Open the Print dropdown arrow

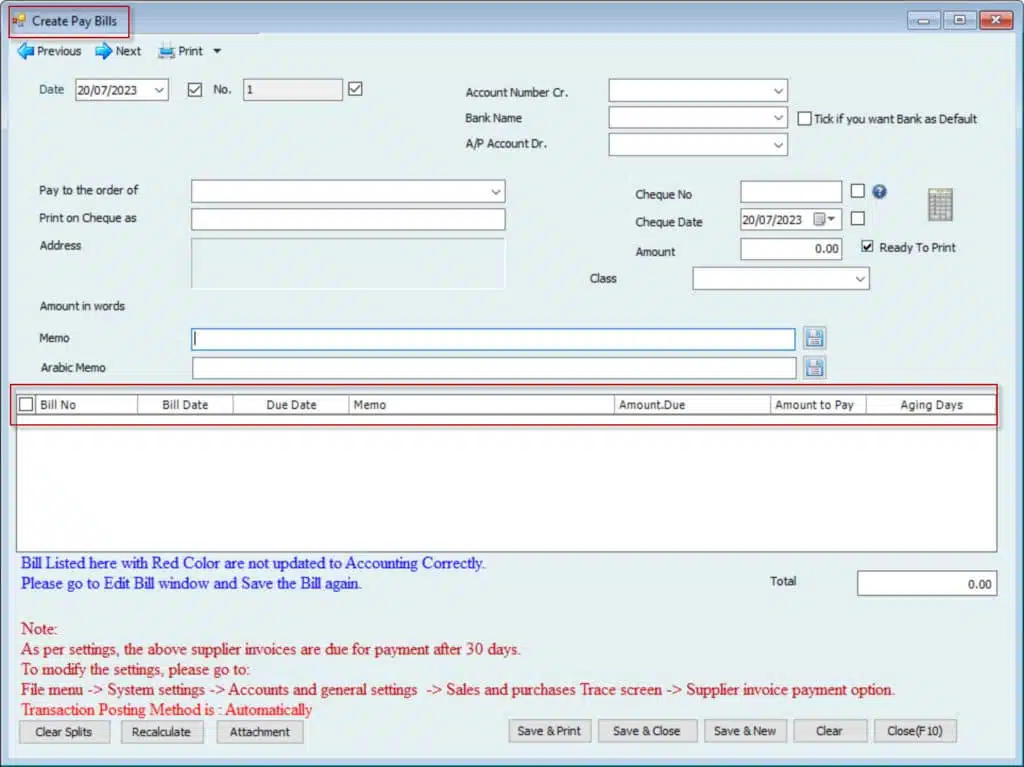coord(217,51)
